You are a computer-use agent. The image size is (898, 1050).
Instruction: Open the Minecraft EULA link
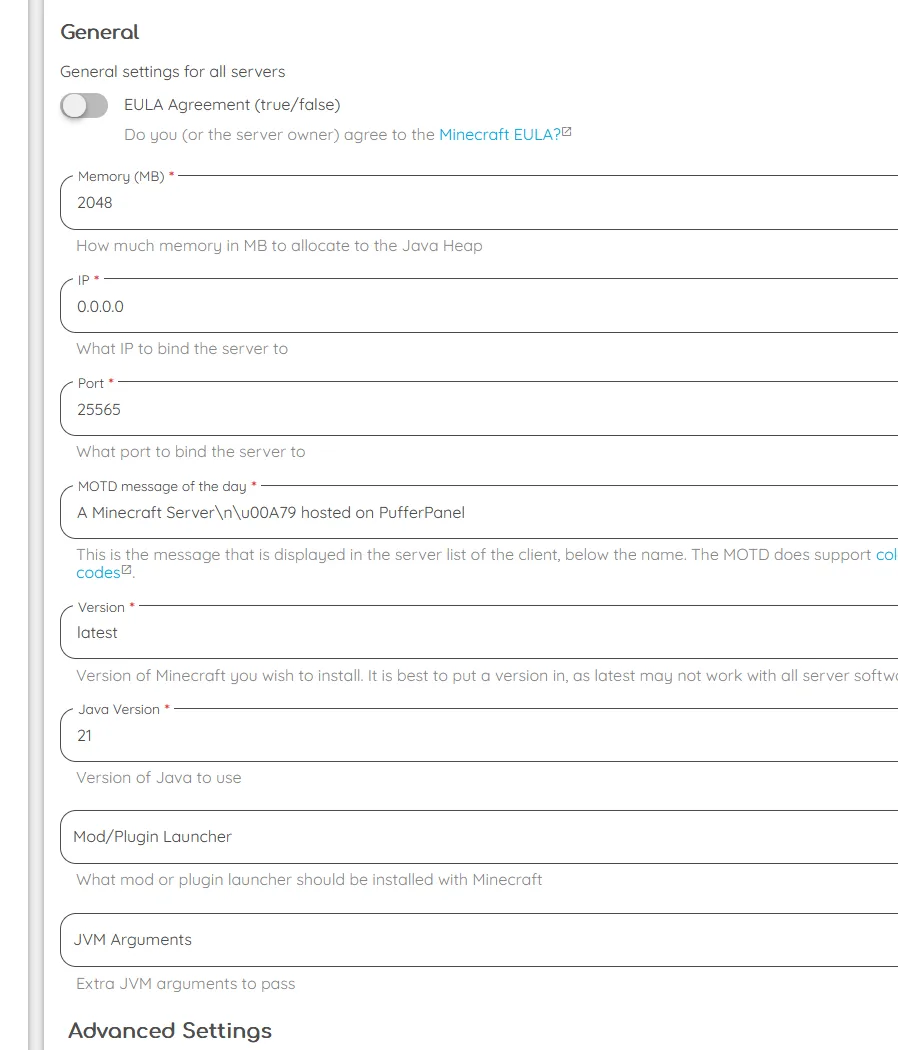499,134
